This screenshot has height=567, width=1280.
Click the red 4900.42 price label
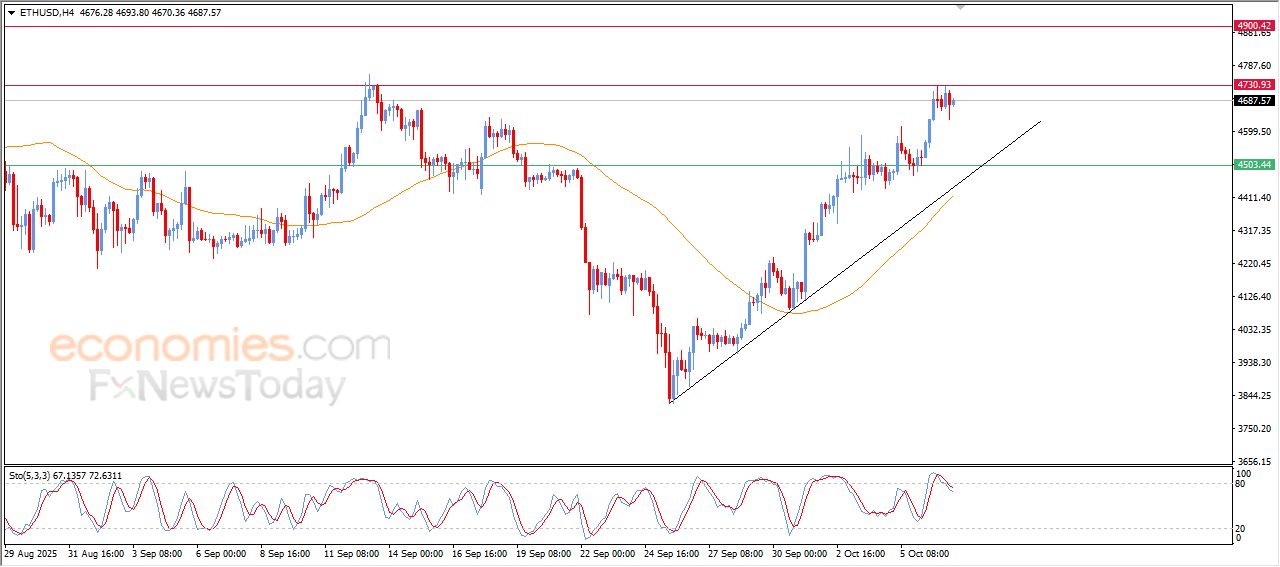pos(1253,25)
